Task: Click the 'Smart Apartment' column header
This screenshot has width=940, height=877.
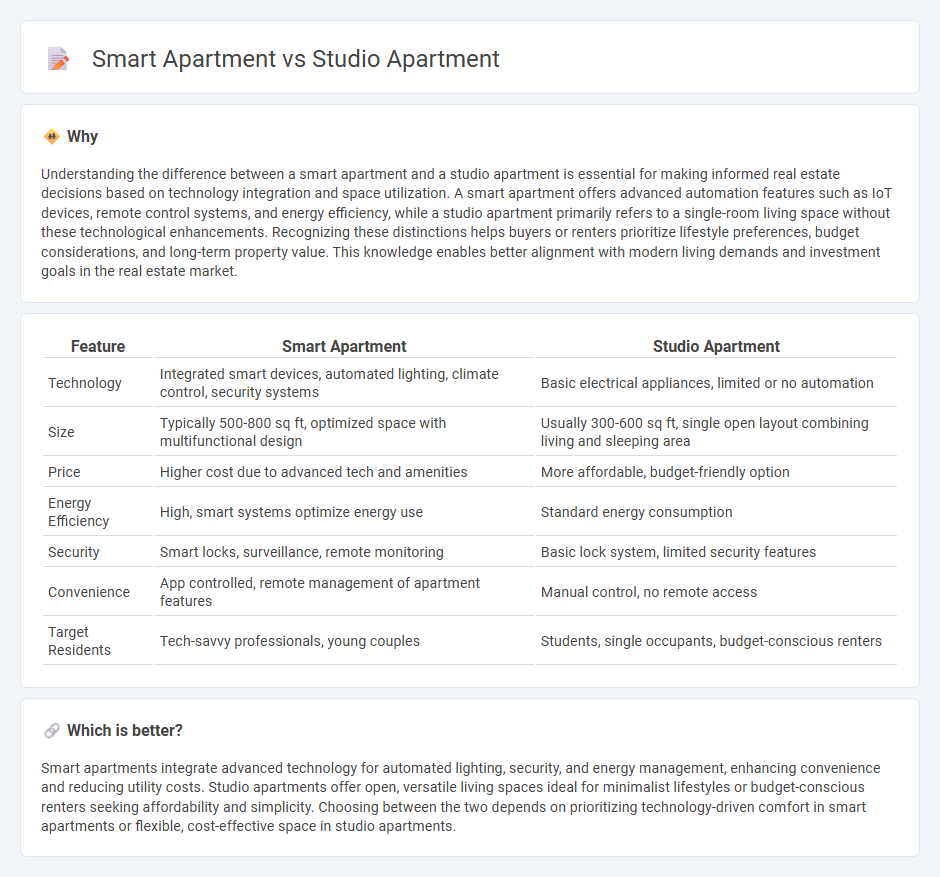Action: click(x=344, y=346)
